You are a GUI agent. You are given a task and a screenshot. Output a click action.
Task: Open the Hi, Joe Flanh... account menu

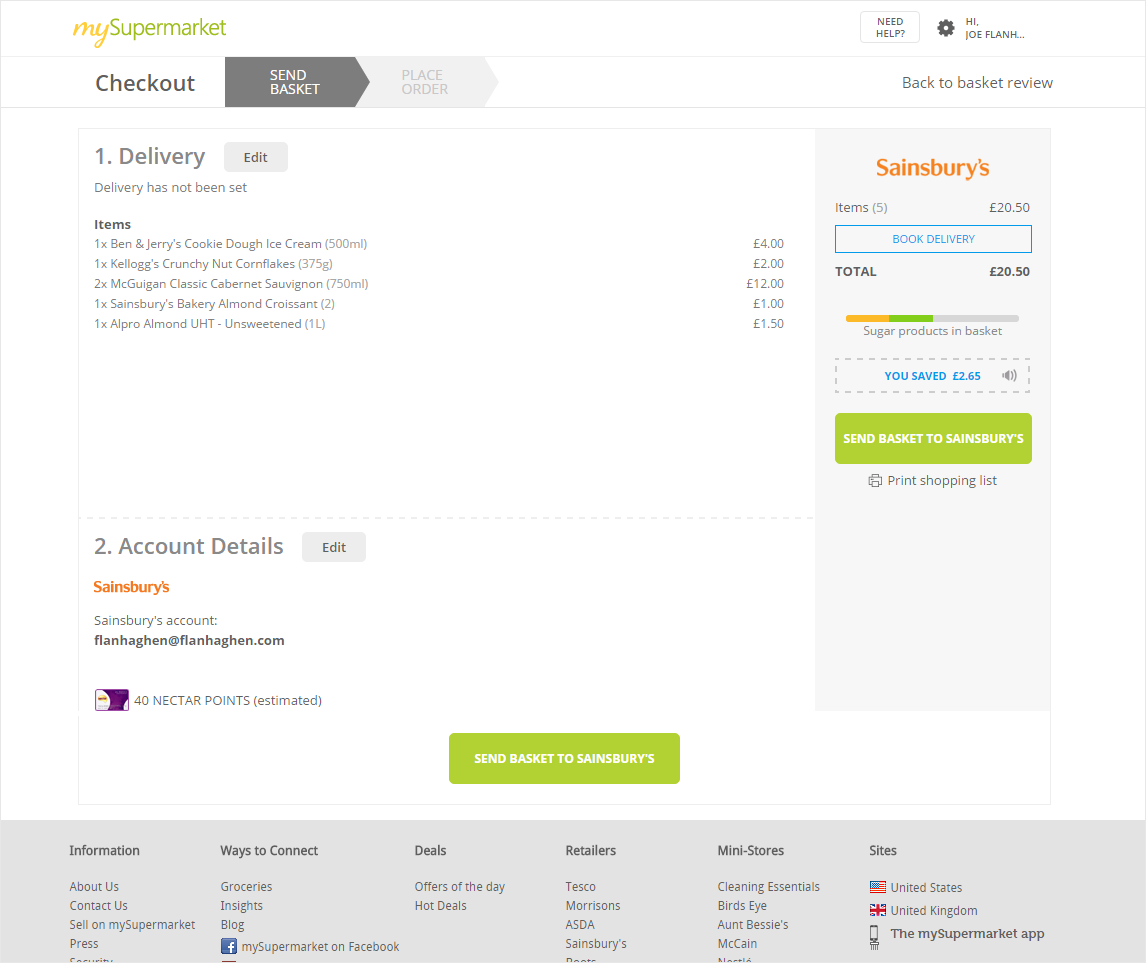coord(995,28)
